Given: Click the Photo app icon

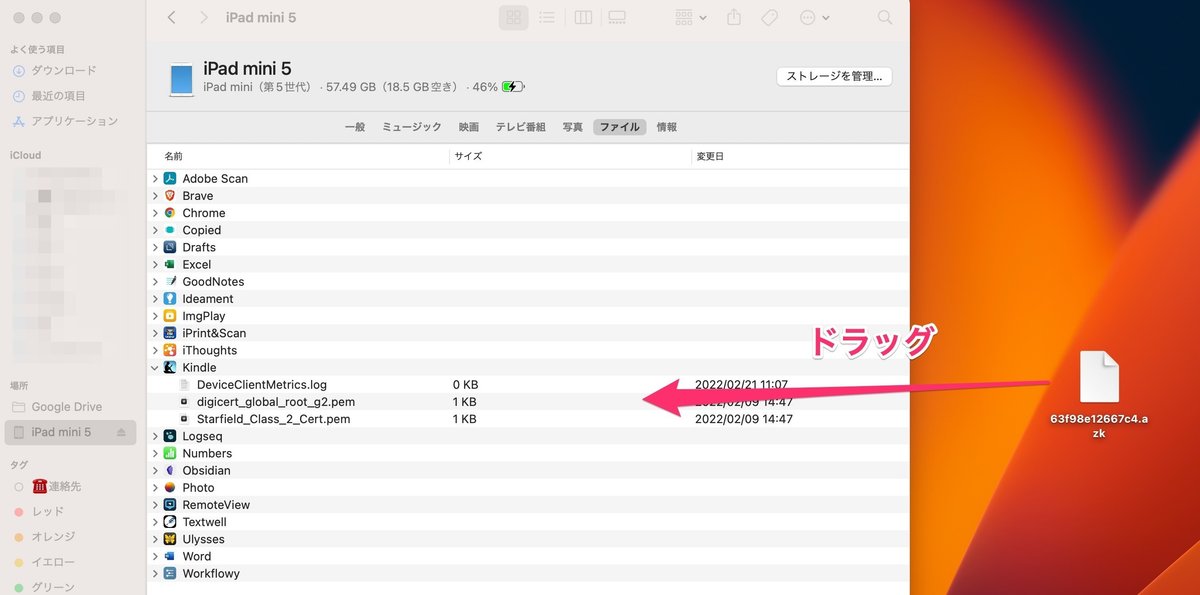Looking at the screenshot, I should [170, 488].
